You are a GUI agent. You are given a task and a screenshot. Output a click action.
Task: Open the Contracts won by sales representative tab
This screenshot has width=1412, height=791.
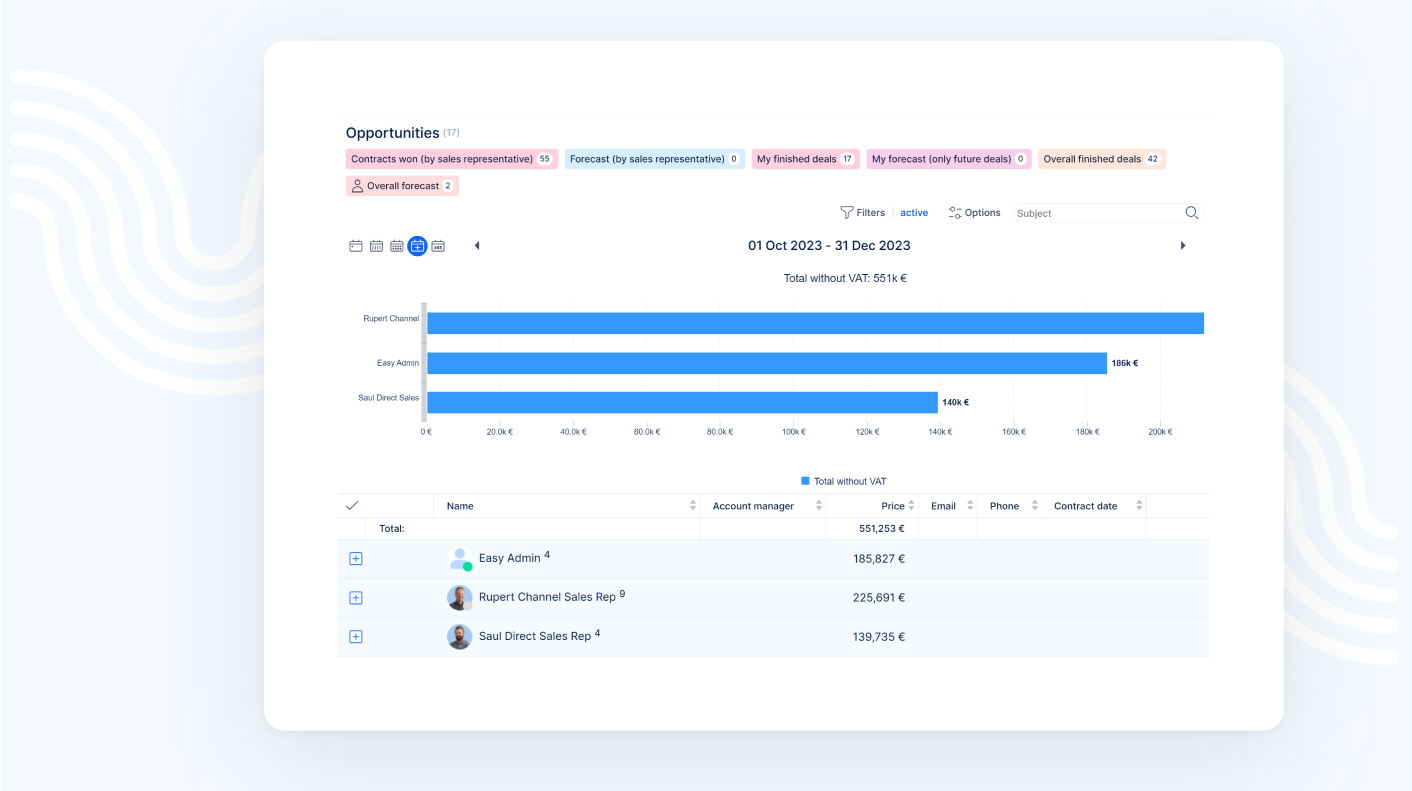pos(451,159)
